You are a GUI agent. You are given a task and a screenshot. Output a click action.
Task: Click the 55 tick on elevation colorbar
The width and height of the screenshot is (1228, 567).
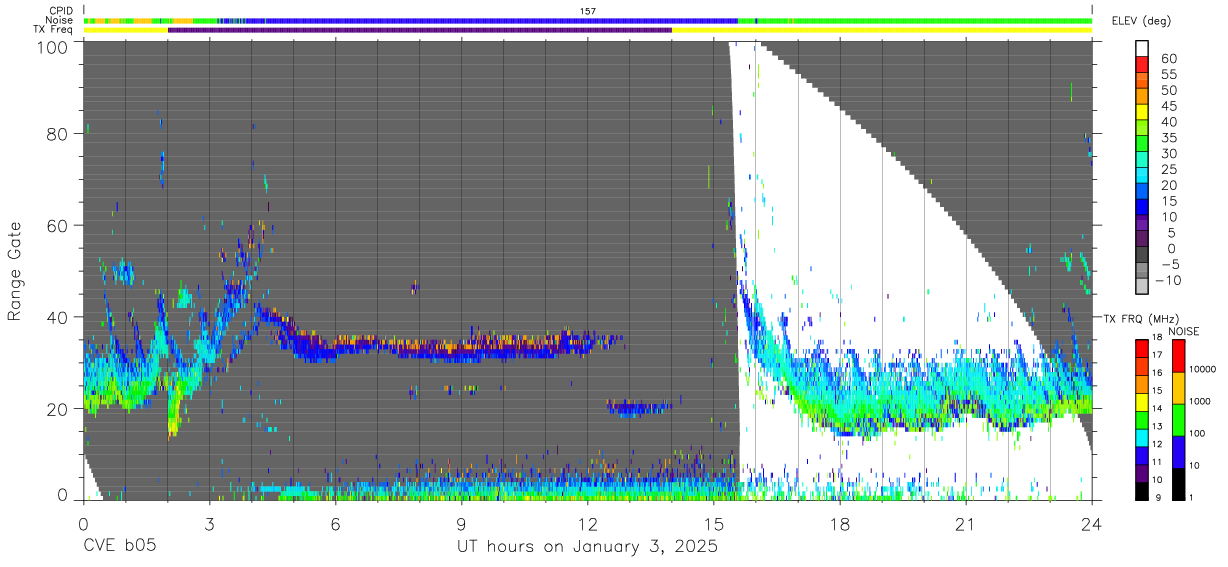pos(1167,74)
